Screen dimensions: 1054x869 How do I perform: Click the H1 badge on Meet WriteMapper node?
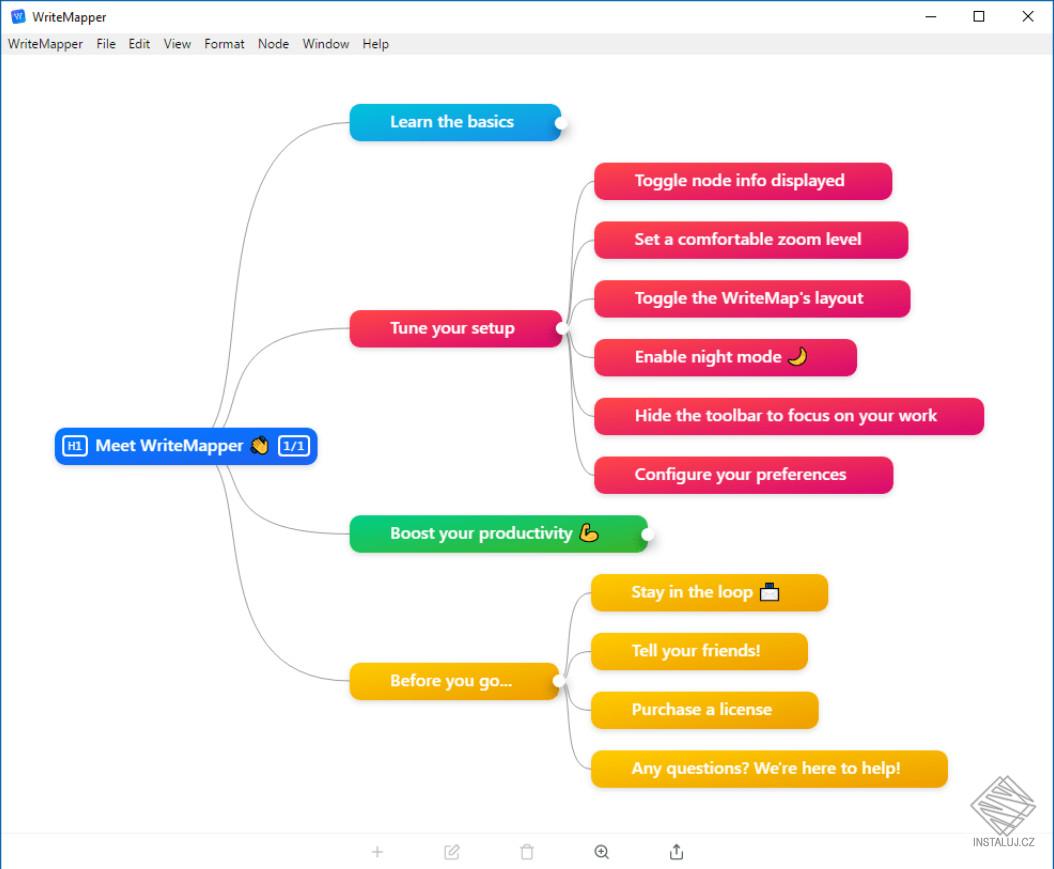78,446
